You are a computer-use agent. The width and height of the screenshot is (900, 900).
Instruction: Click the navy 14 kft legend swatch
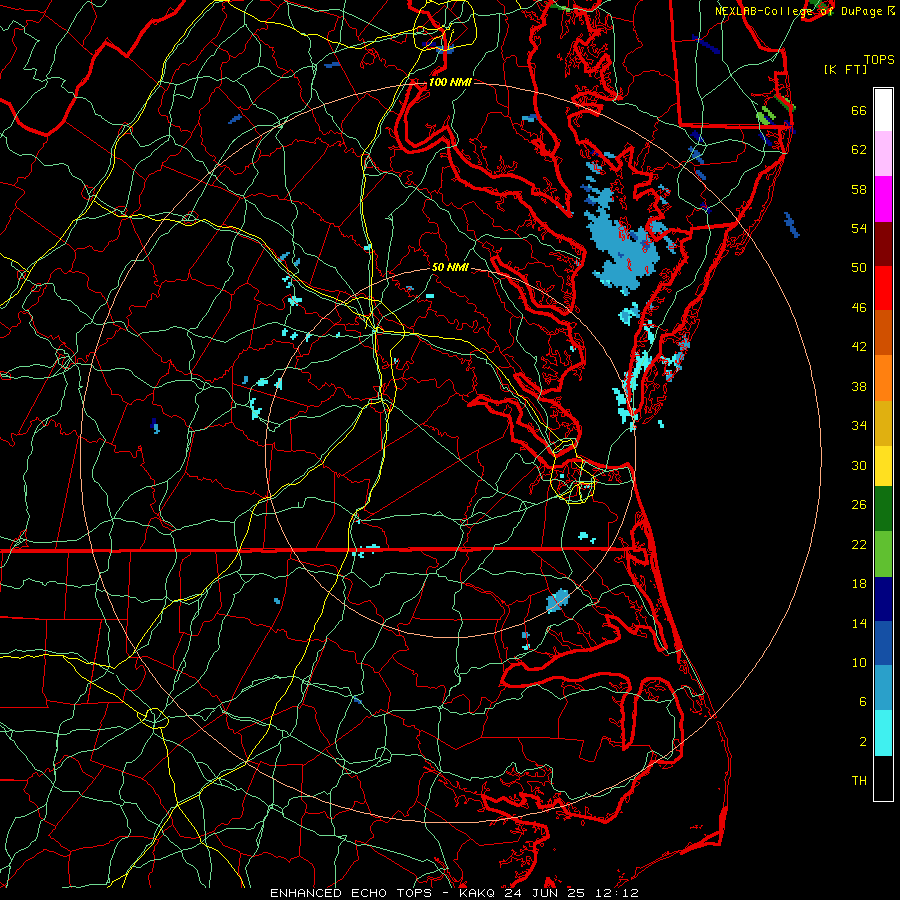point(883,599)
